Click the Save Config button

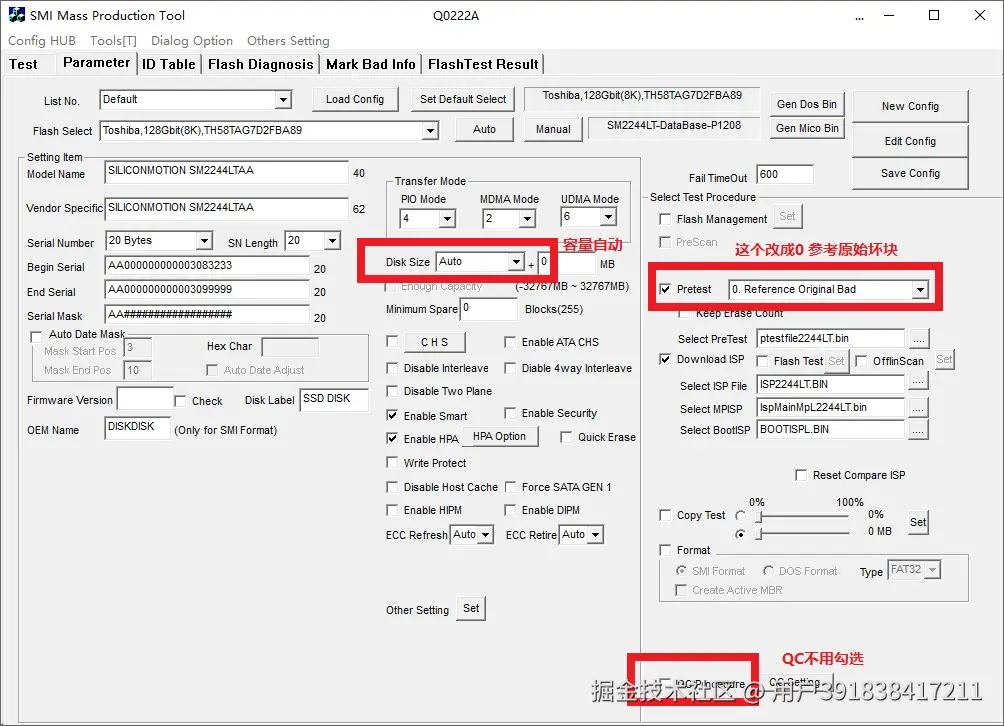click(x=910, y=173)
